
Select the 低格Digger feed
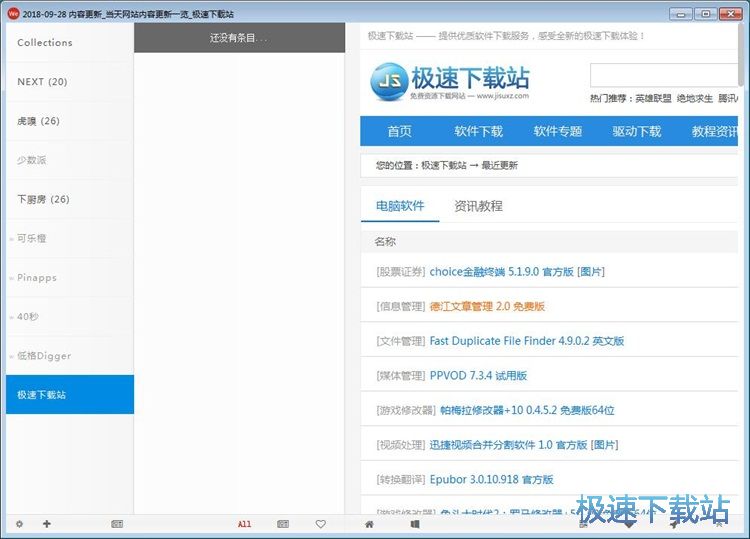coord(70,356)
